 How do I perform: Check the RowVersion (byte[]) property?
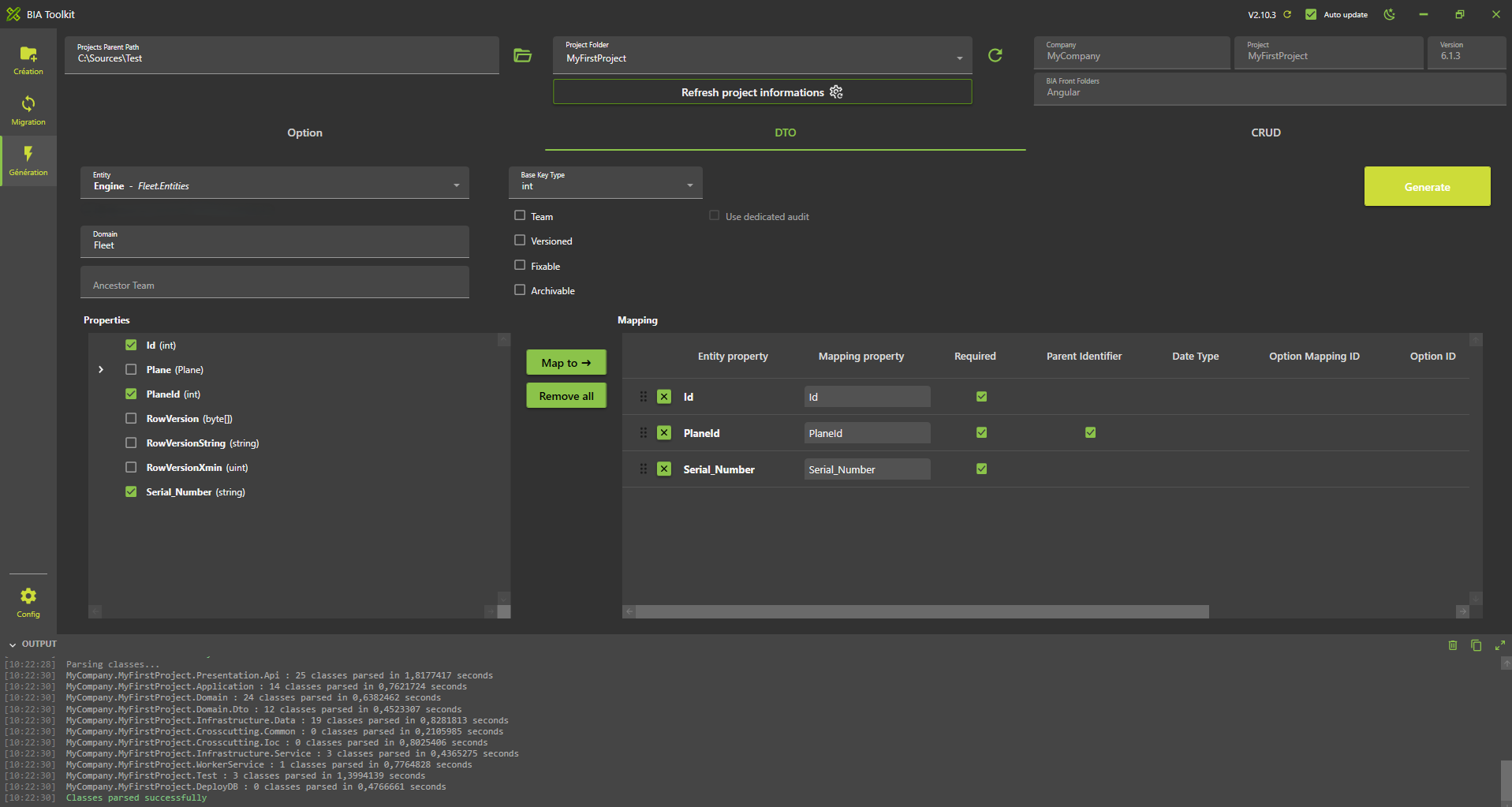[x=131, y=418]
